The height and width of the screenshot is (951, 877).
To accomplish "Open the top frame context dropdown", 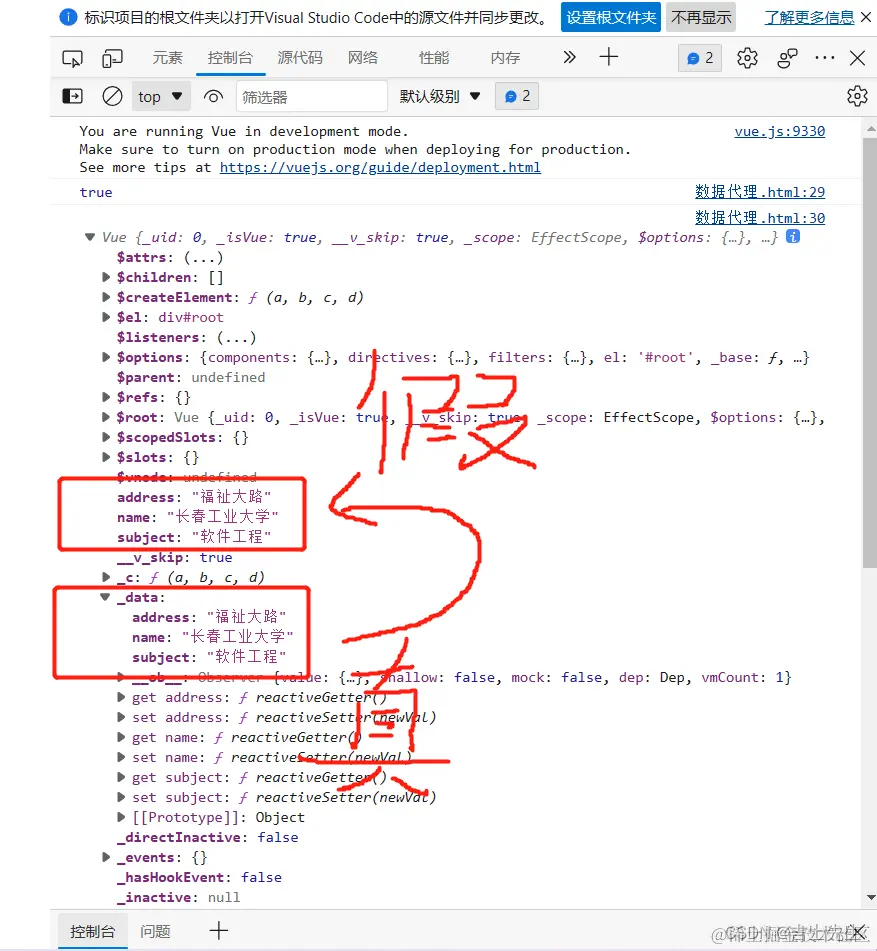I will 160,96.
